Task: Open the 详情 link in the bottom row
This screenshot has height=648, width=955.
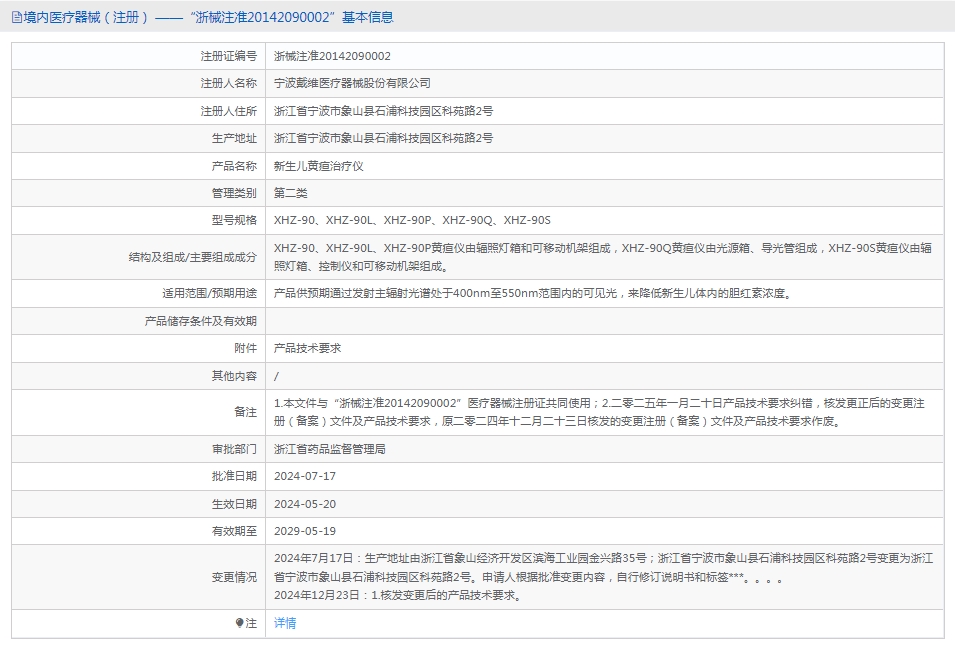Action: pyautogui.click(x=285, y=623)
